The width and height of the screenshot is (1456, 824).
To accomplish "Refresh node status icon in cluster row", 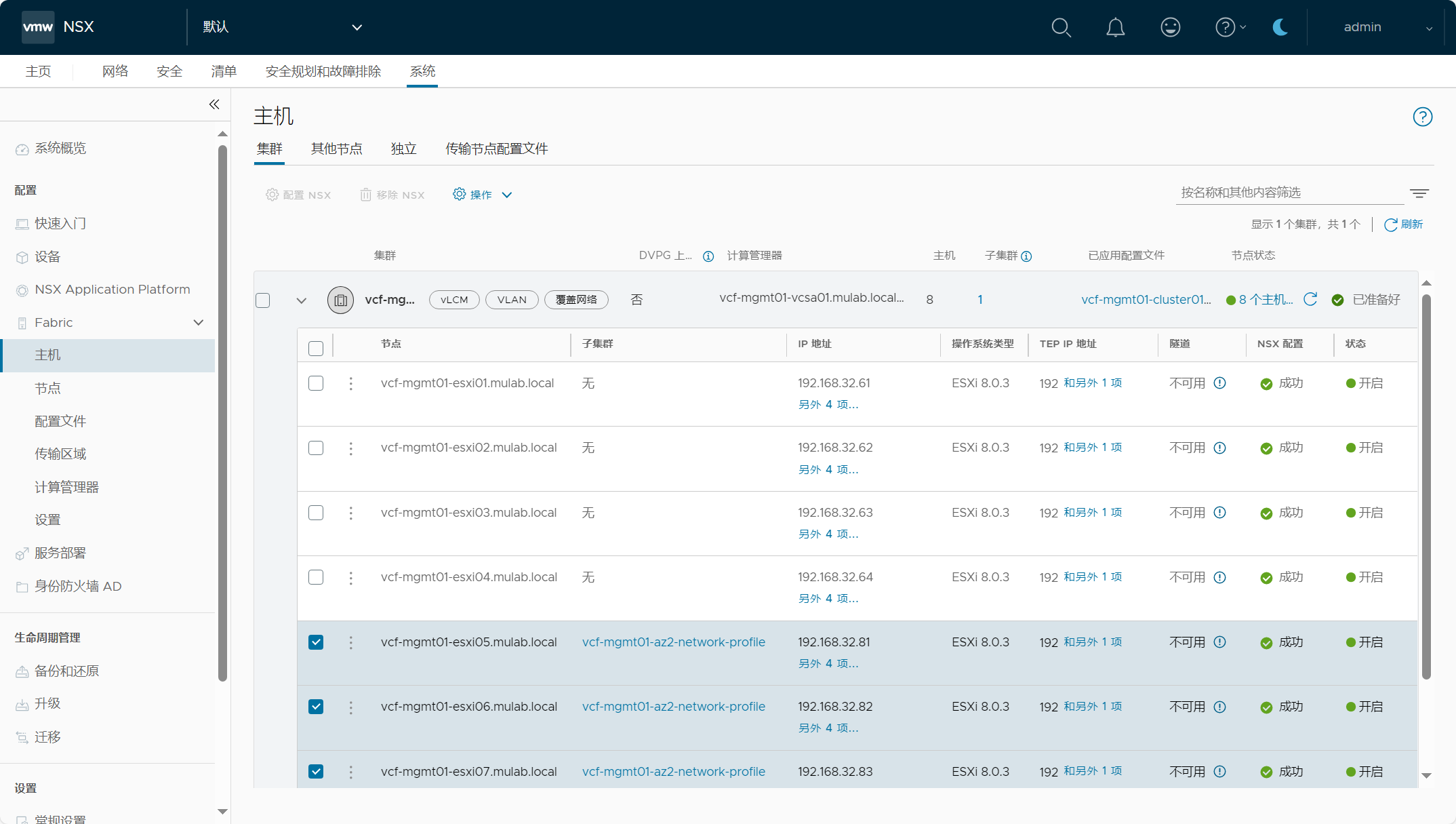I will [x=1310, y=299].
